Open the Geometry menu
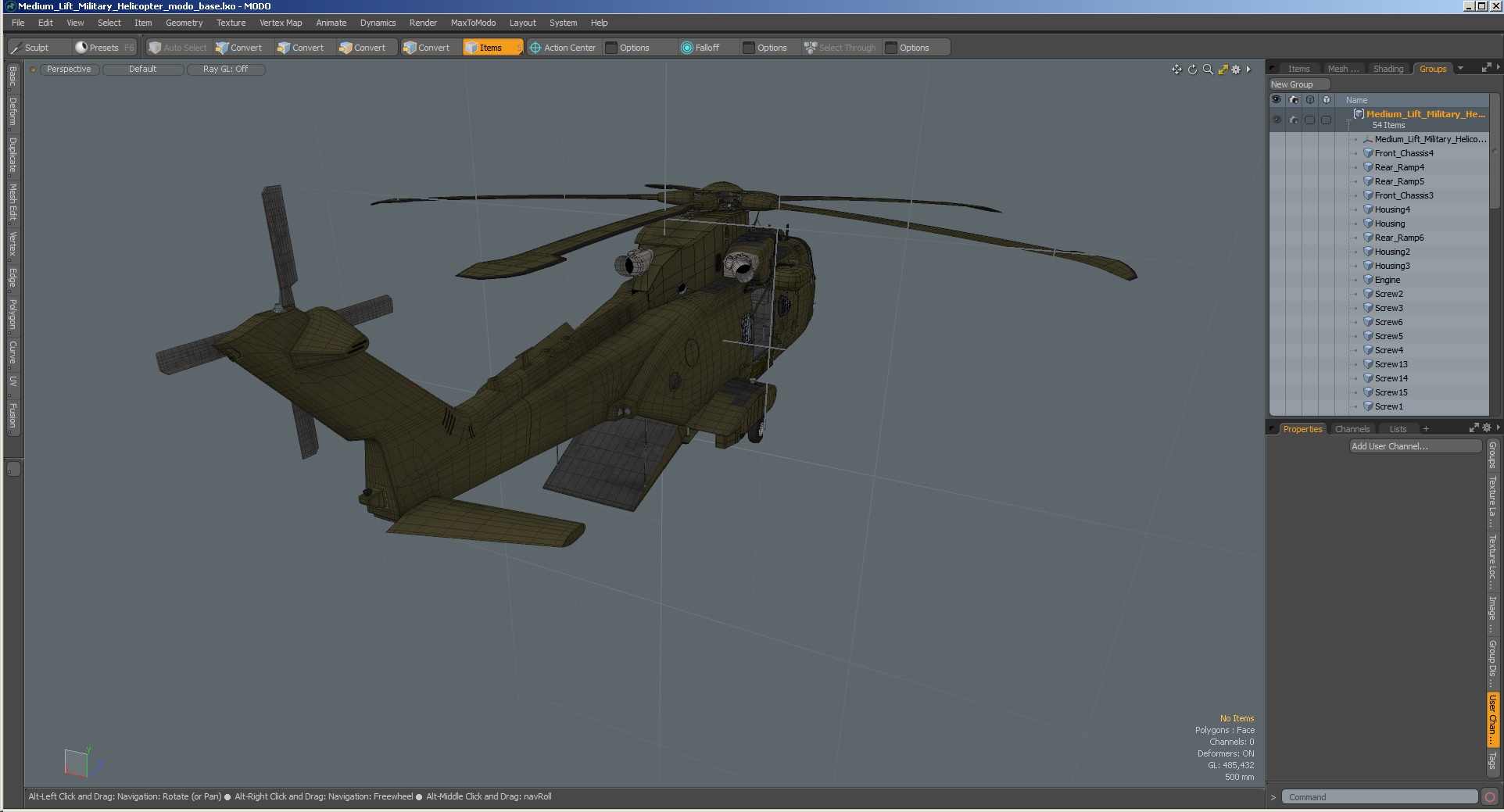Screen dimensions: 1504x812 184,23
